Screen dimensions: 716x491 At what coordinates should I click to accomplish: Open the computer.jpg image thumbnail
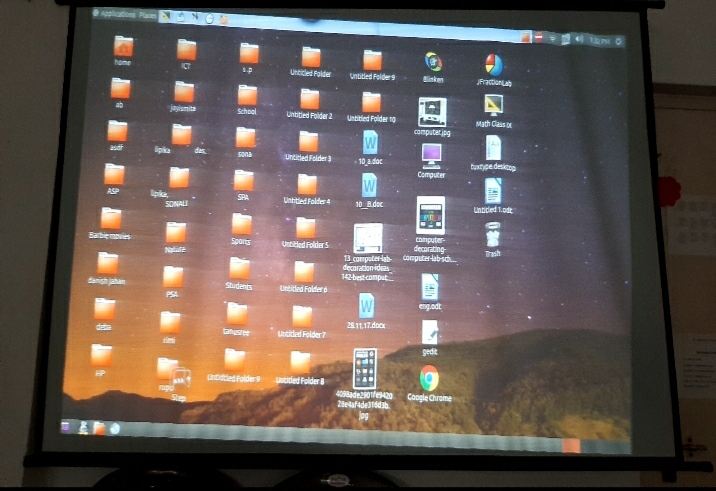(x=432, y=111)
